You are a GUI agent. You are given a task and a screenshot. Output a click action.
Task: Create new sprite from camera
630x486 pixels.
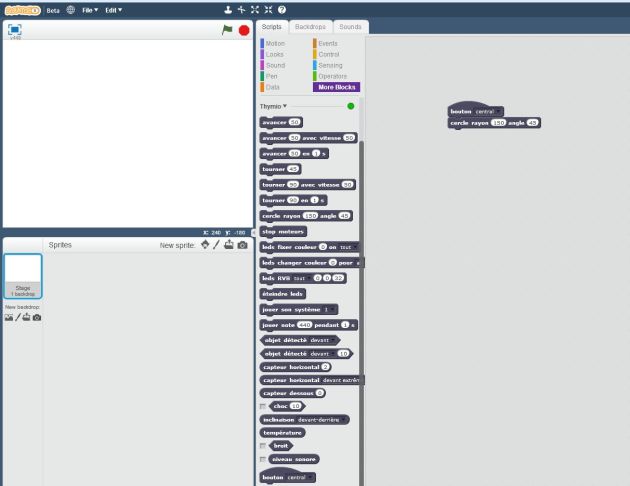tap(242, 245)
